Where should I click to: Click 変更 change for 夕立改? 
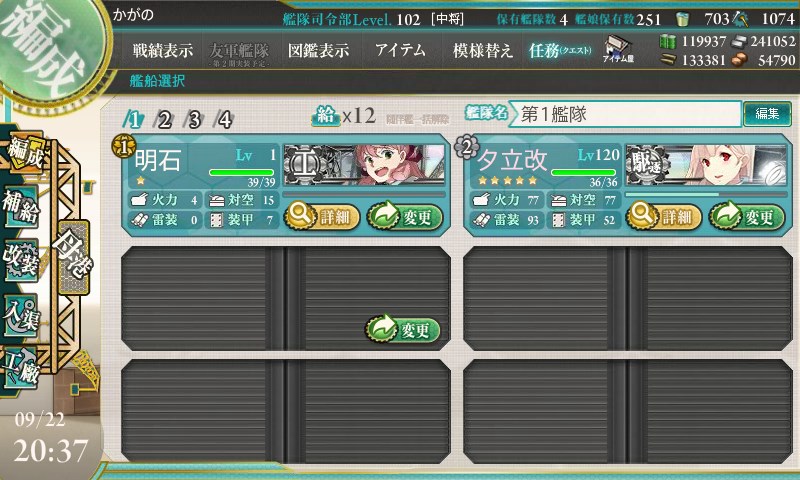pos(747,217)
